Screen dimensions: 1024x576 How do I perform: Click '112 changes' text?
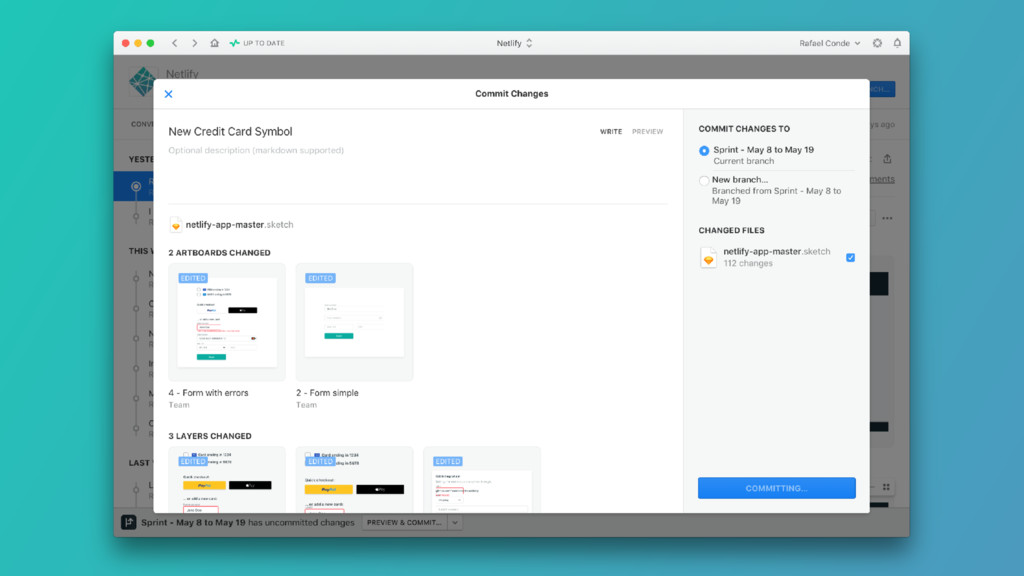point(748,263)
